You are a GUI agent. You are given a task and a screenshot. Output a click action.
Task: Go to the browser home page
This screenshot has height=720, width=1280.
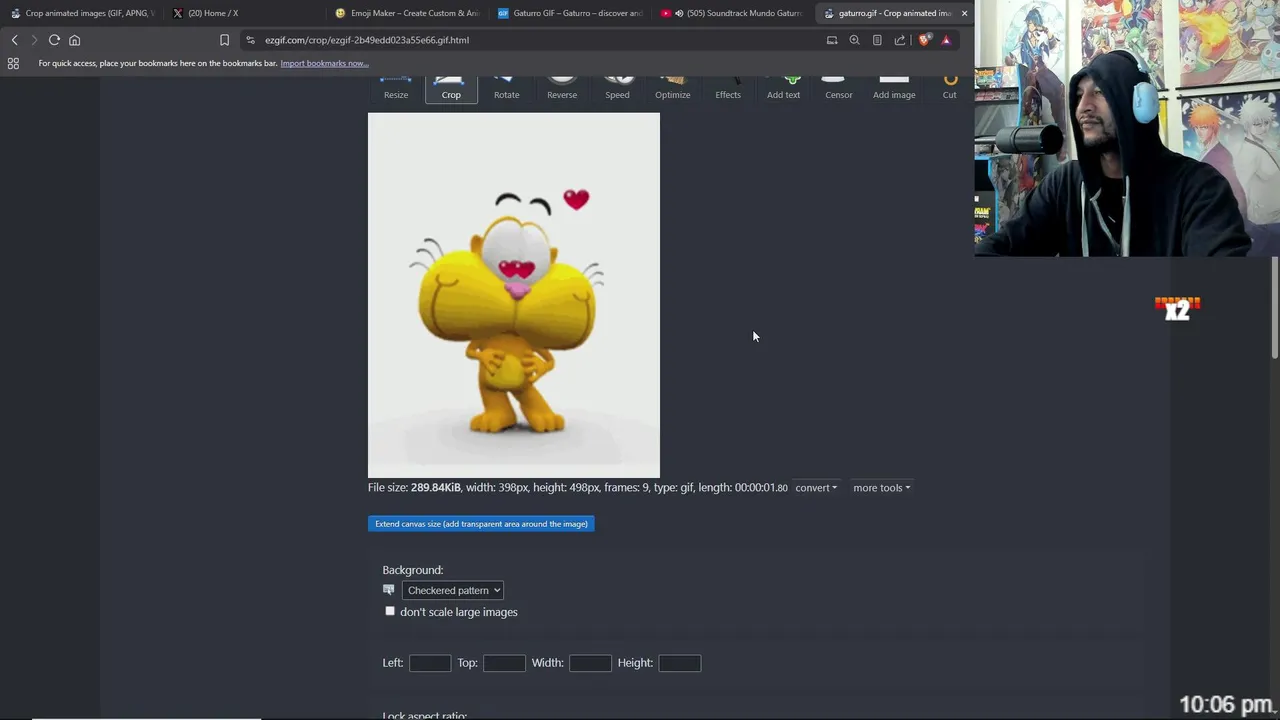pyautogui.click(x=74, y=40)
